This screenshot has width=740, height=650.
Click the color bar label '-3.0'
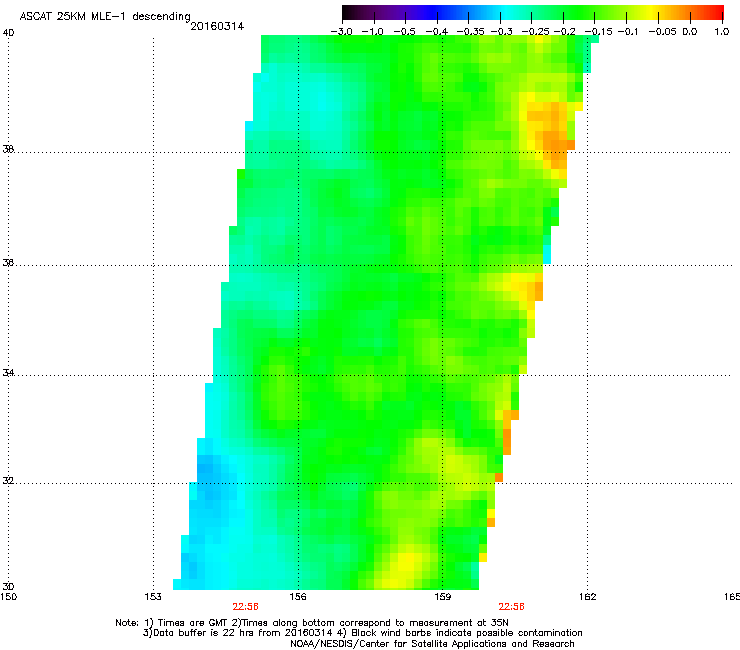tap(341, 32)
